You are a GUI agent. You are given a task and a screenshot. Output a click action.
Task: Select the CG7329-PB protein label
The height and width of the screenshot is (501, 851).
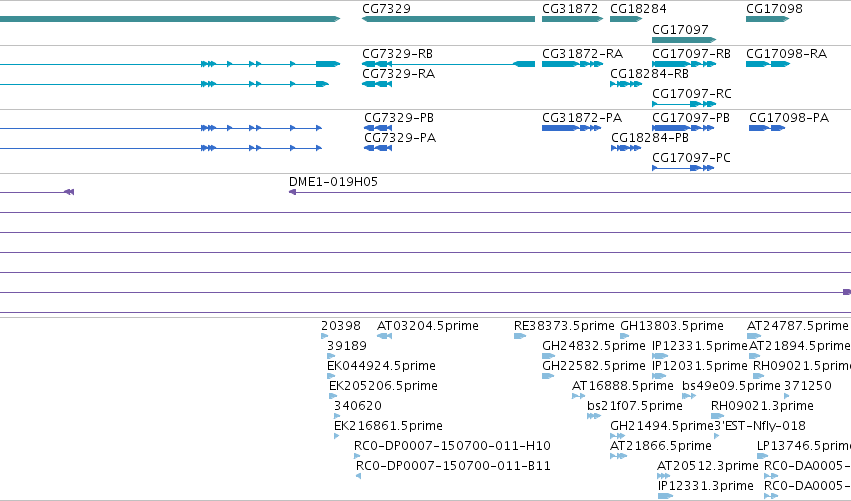pos(399,118)
